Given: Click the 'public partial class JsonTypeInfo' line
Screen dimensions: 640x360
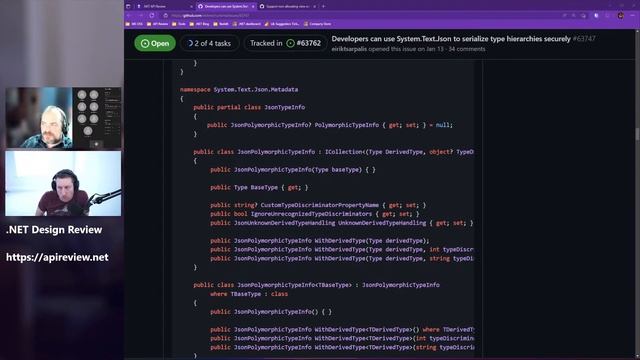Looking at the screenshot, I should pos(249,107).
